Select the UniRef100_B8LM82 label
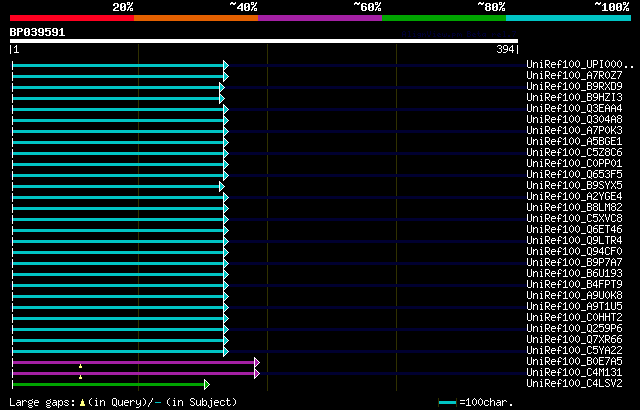 (x=574, y=208)
